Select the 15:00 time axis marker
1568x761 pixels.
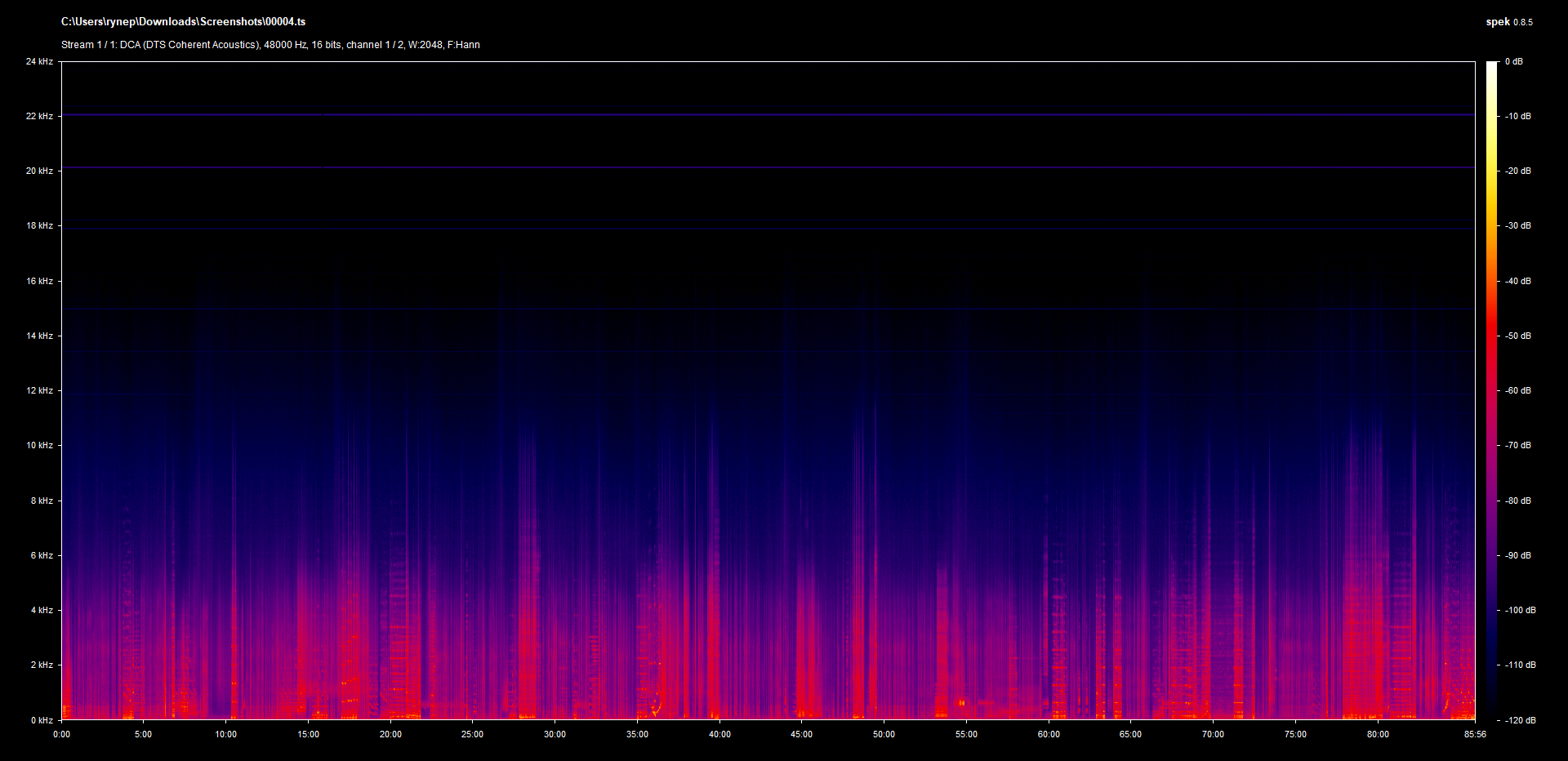tap(308, 734)
